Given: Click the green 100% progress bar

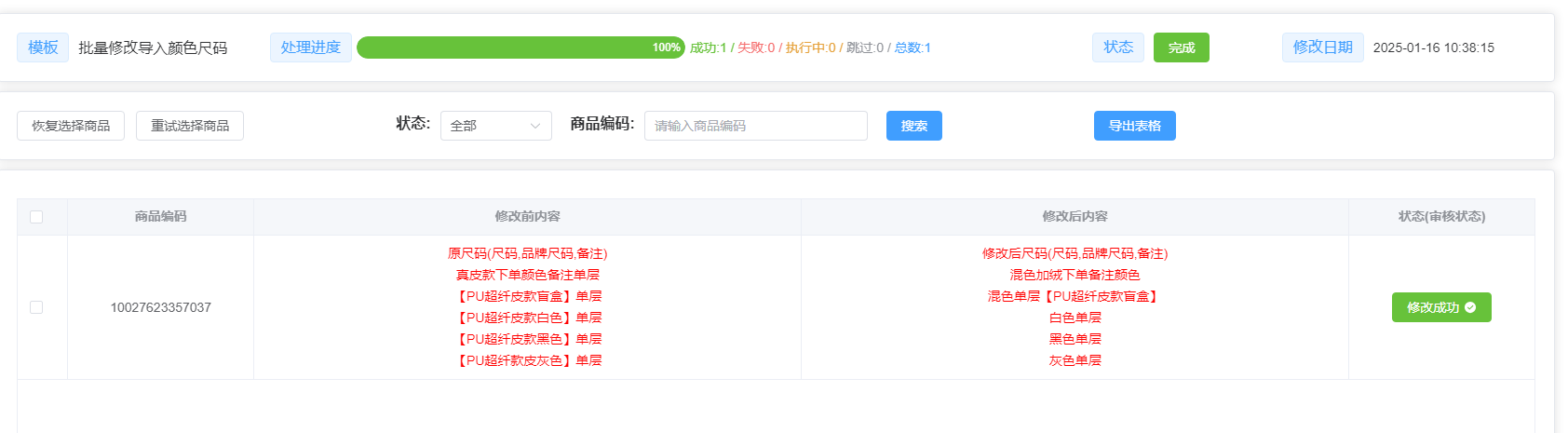Looking at the screenshot, I should [x=520, y=47].
